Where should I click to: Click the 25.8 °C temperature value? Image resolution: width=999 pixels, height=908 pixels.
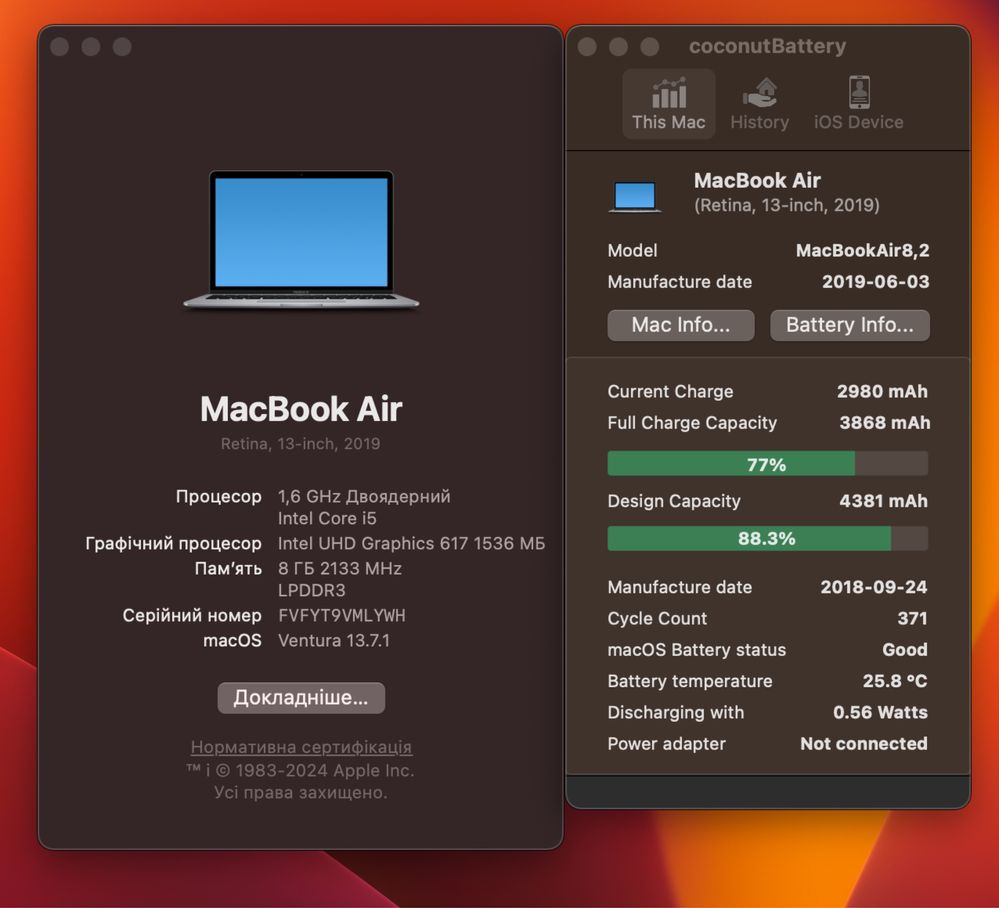tap(895, 681)
